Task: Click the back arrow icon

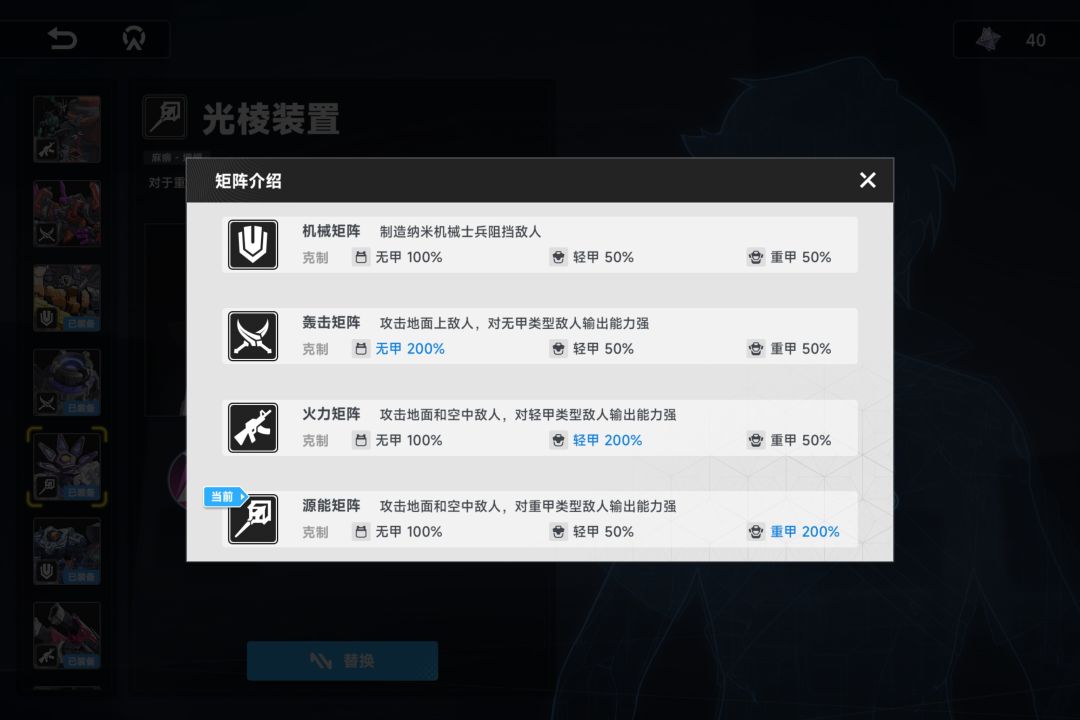Action: point(63,38)
